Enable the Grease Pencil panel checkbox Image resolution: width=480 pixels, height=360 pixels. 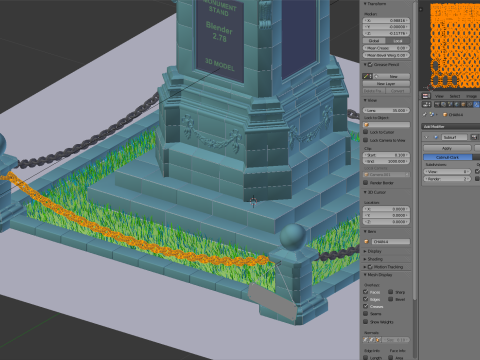370,65
